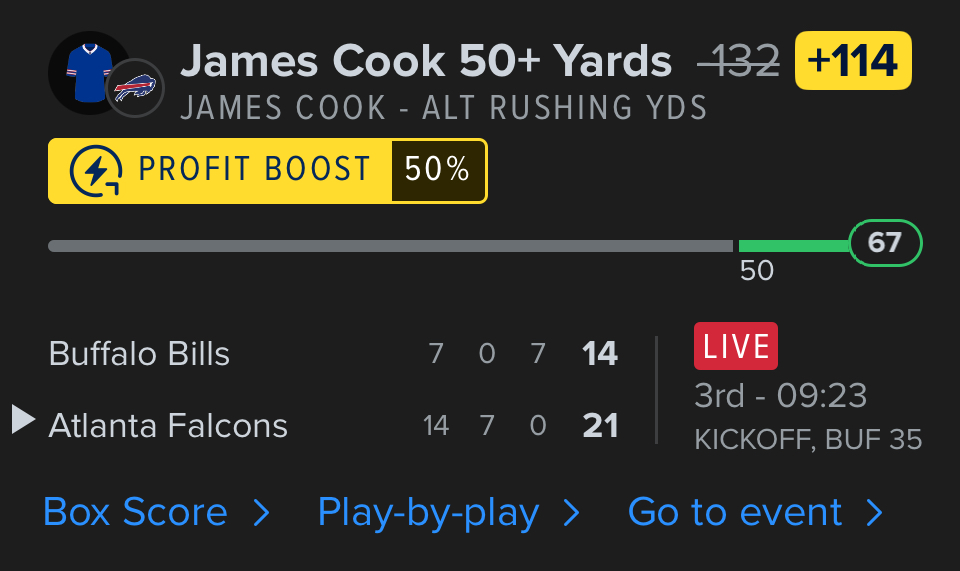Click the chevron after Go to event
The height and width of the screenshot is (571, 960).
[875, 513]
